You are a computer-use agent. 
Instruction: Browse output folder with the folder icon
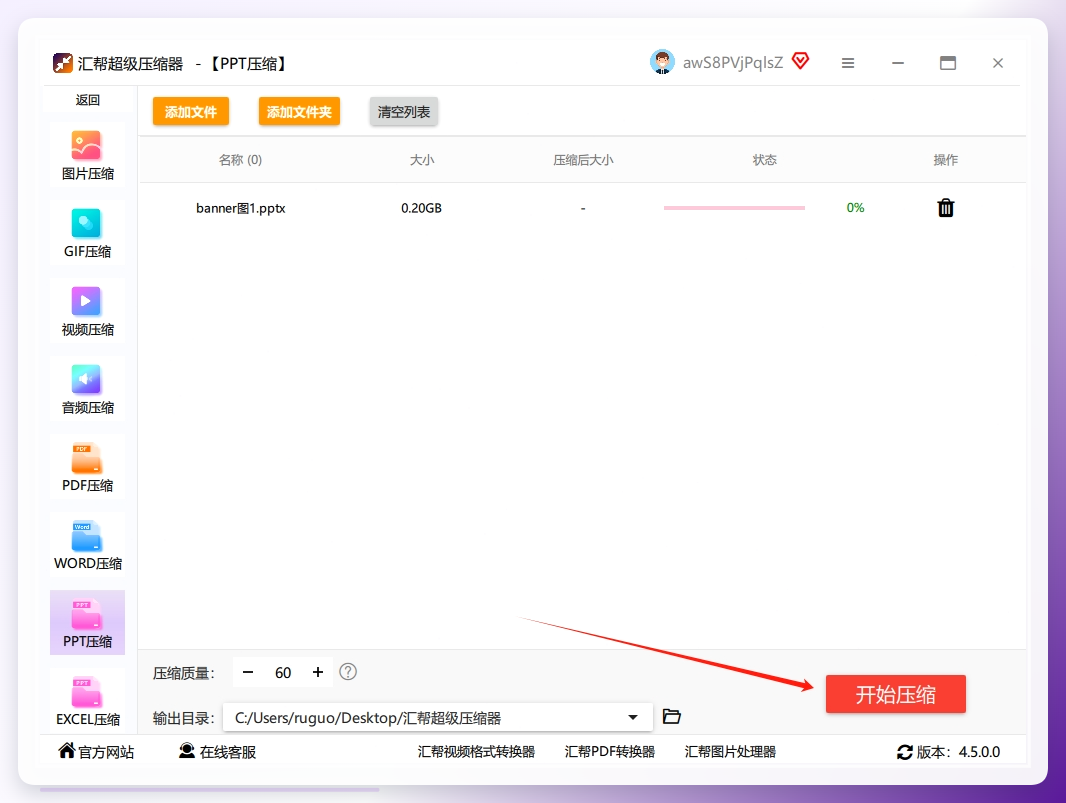pyautogui.click(x=672, y=717)
